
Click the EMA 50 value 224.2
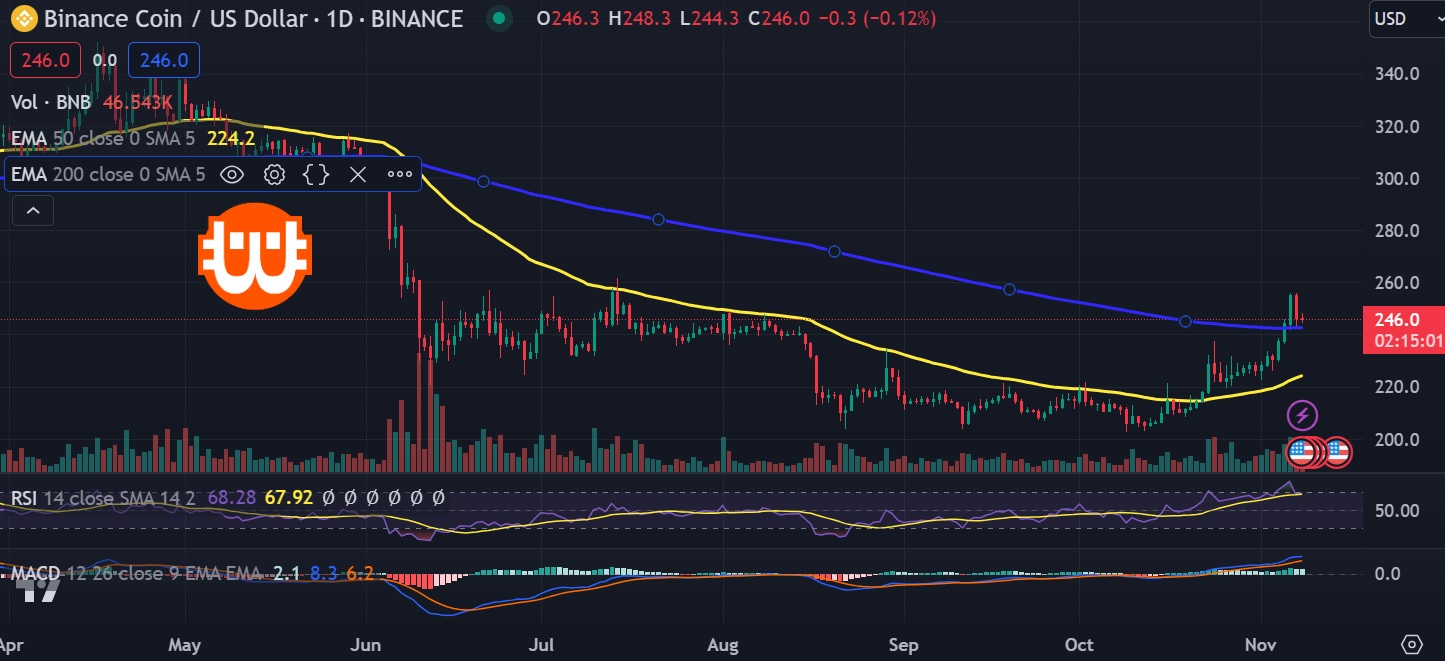tap(229, 138)
